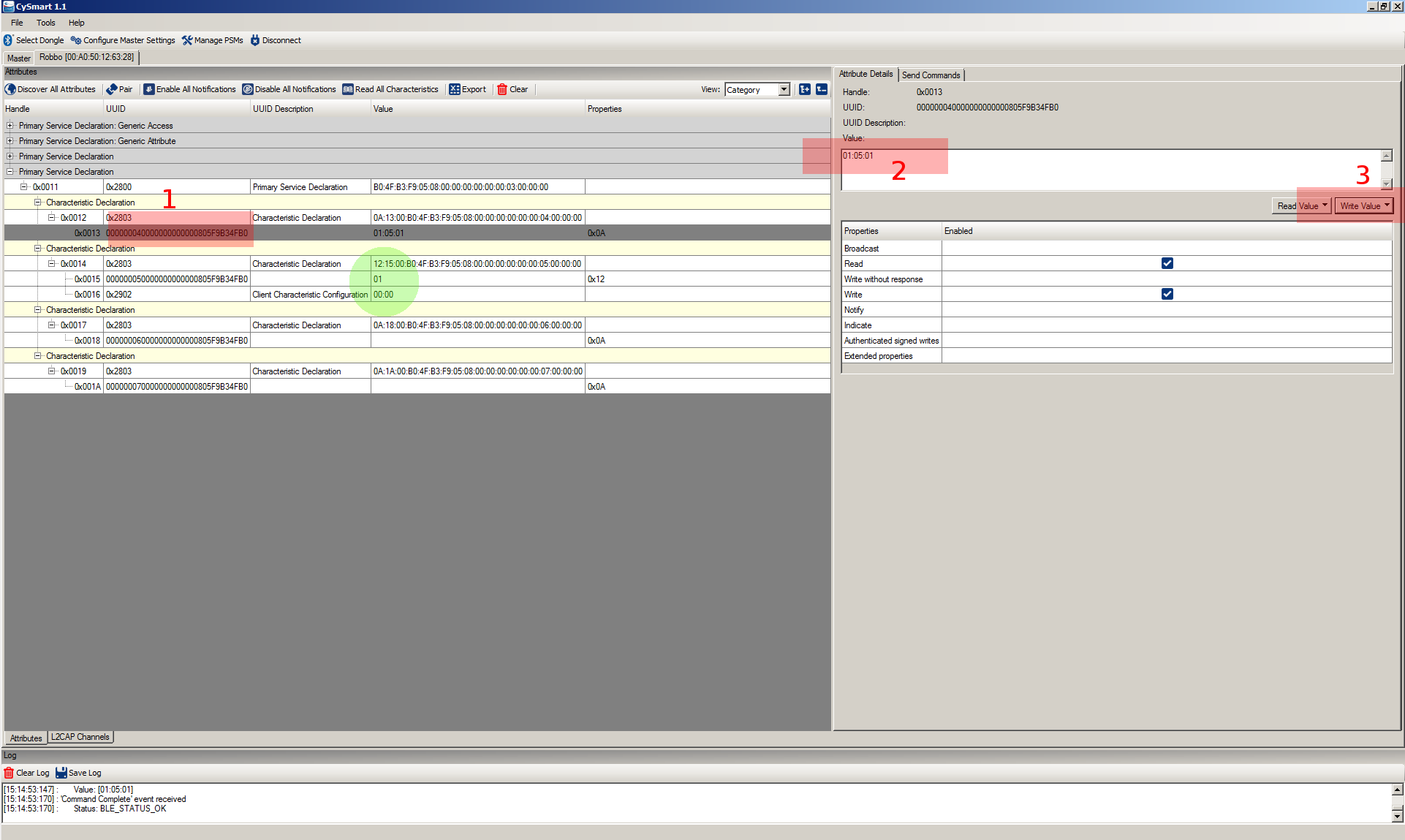The width and height of the screenshot is (1405, 840).
Task: Click Read All Characteristics icon
Action: pyautogui.click(x=348, y=89)
